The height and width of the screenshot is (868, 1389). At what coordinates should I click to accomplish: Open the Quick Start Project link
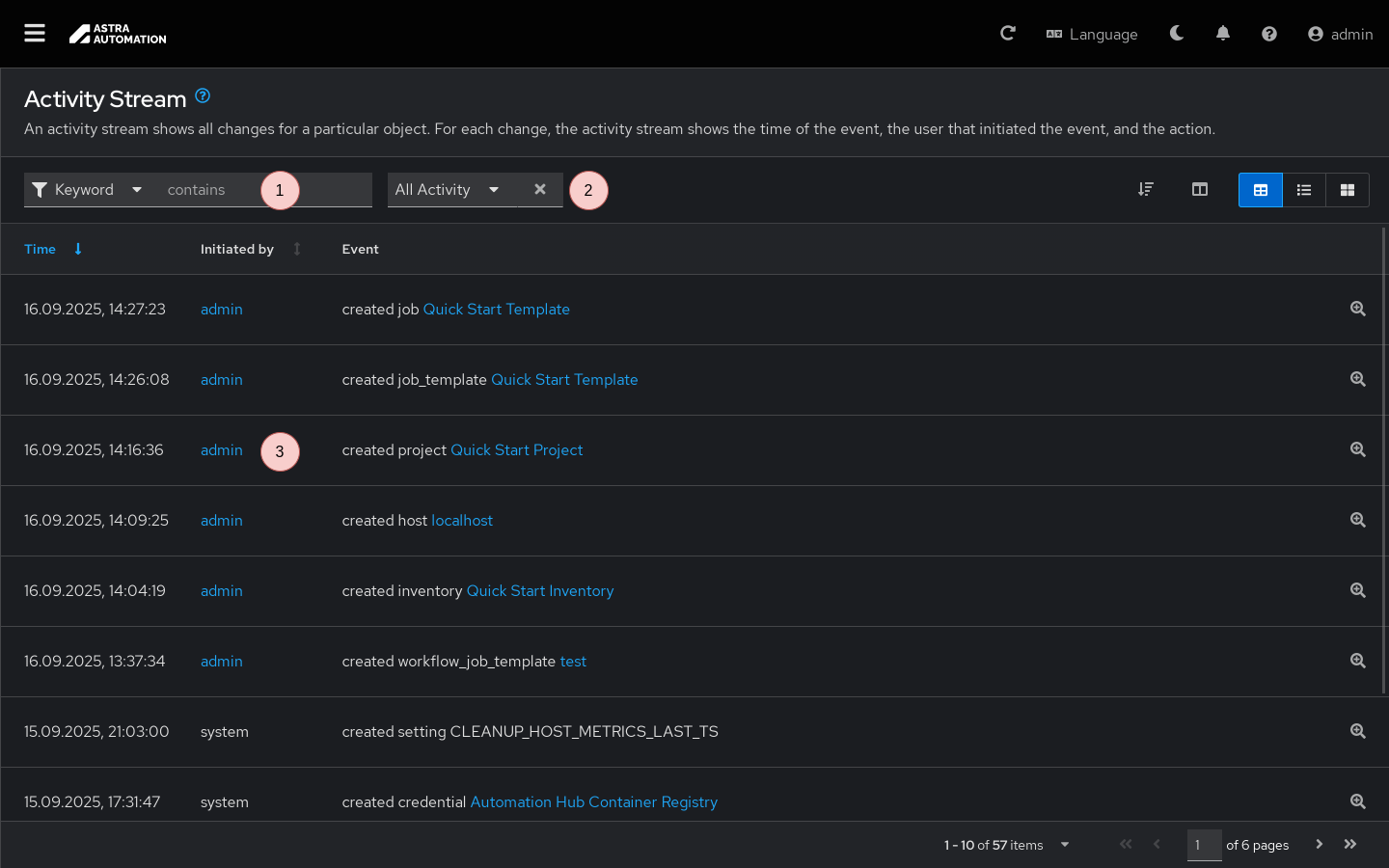(516, 450)
